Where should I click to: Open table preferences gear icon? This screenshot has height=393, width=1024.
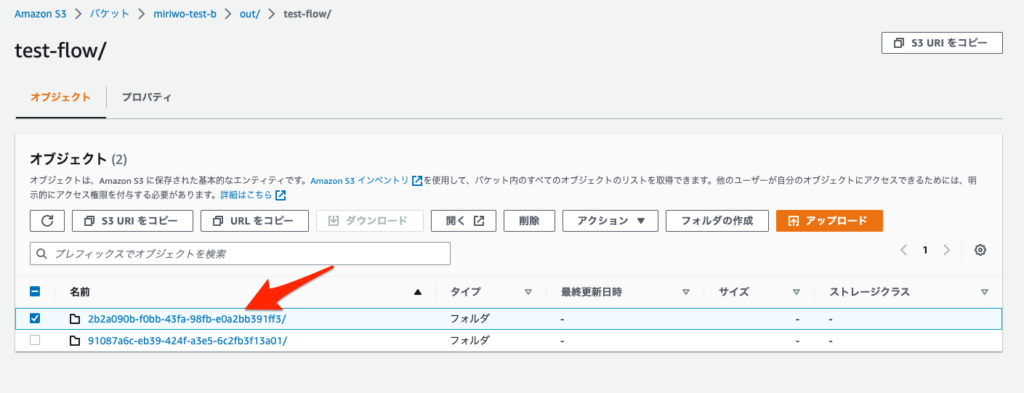pyautogui.click(x=980, y=250)
